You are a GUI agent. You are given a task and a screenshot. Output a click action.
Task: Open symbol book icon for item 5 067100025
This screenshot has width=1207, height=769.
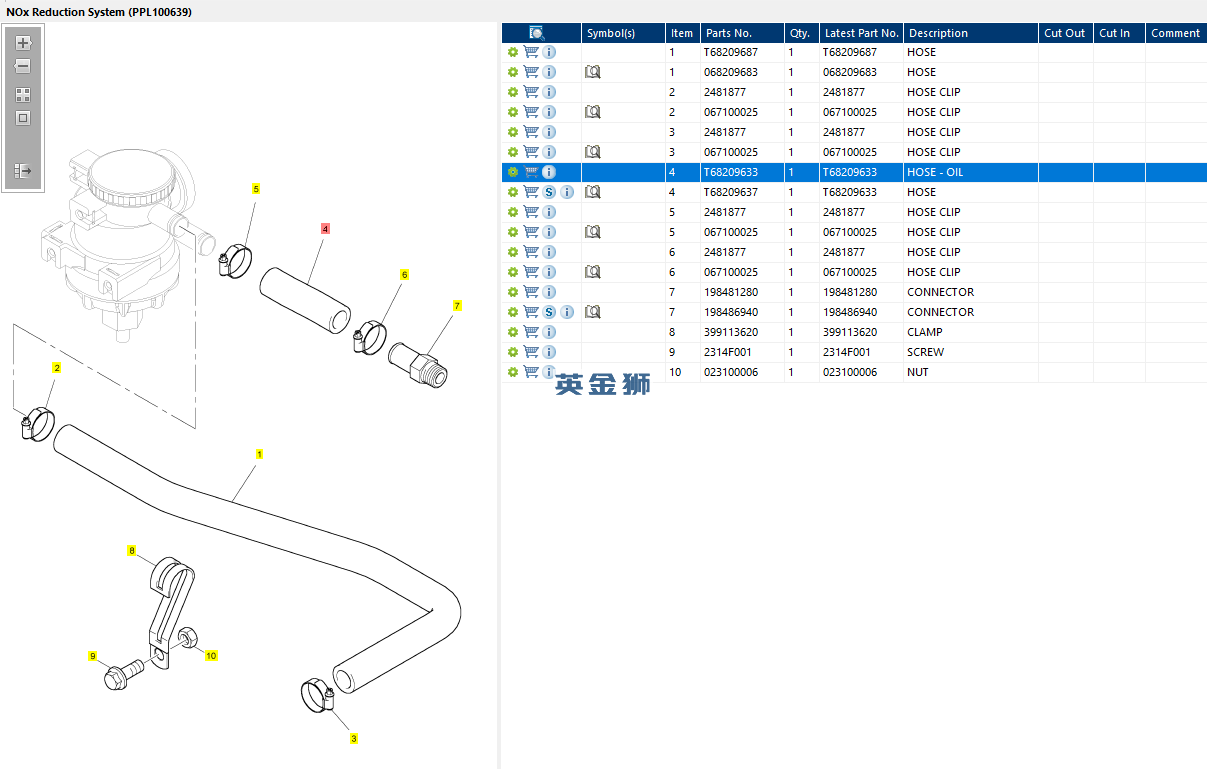pyautogui.click(x=592, y=232)
